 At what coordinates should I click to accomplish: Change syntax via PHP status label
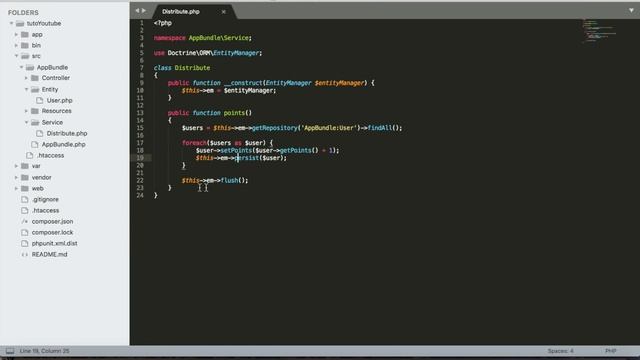click(x=611, y=351)
